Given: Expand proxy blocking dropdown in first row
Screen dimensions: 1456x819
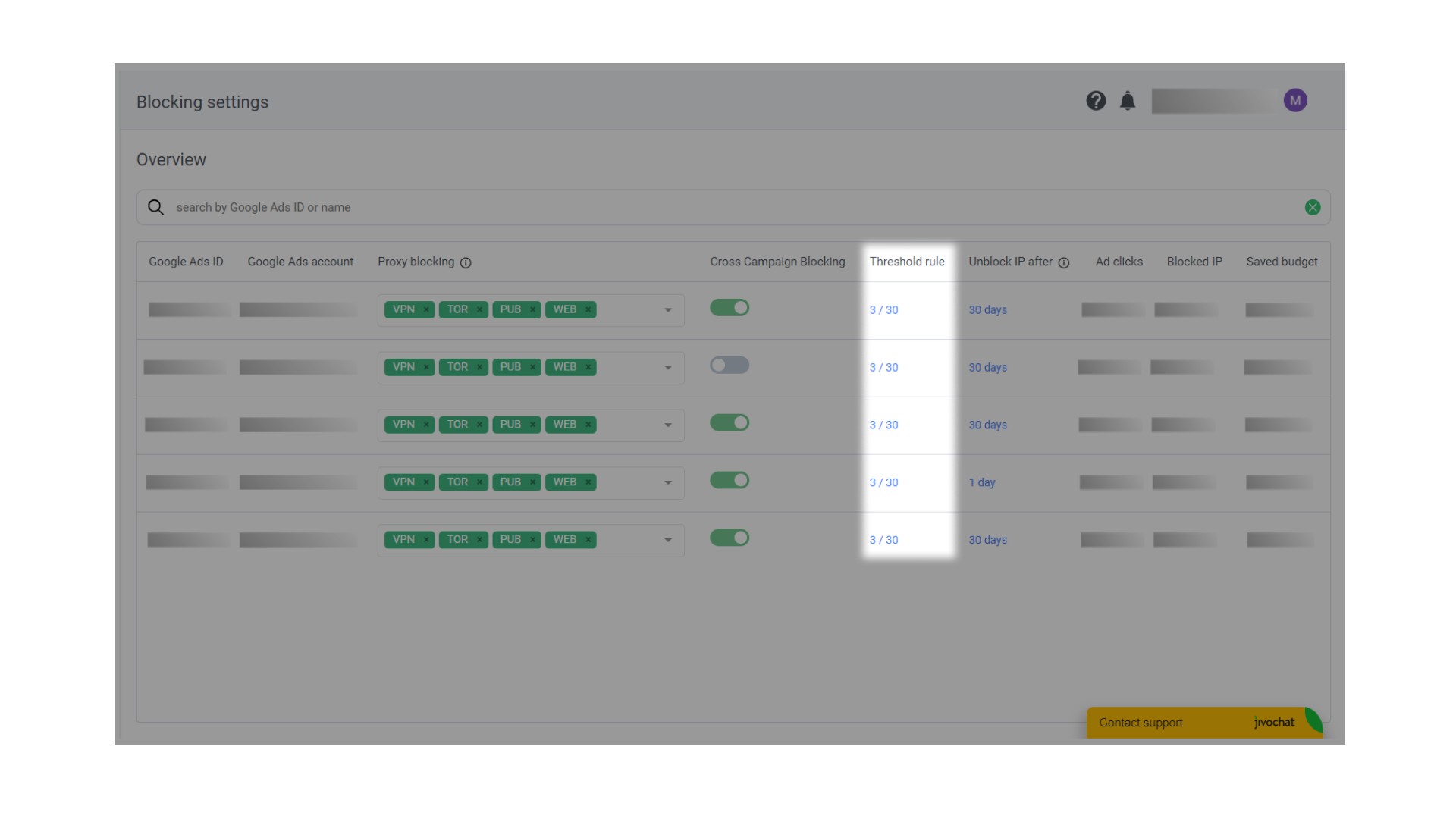Looking at the screenshot, I should [668, 310].
